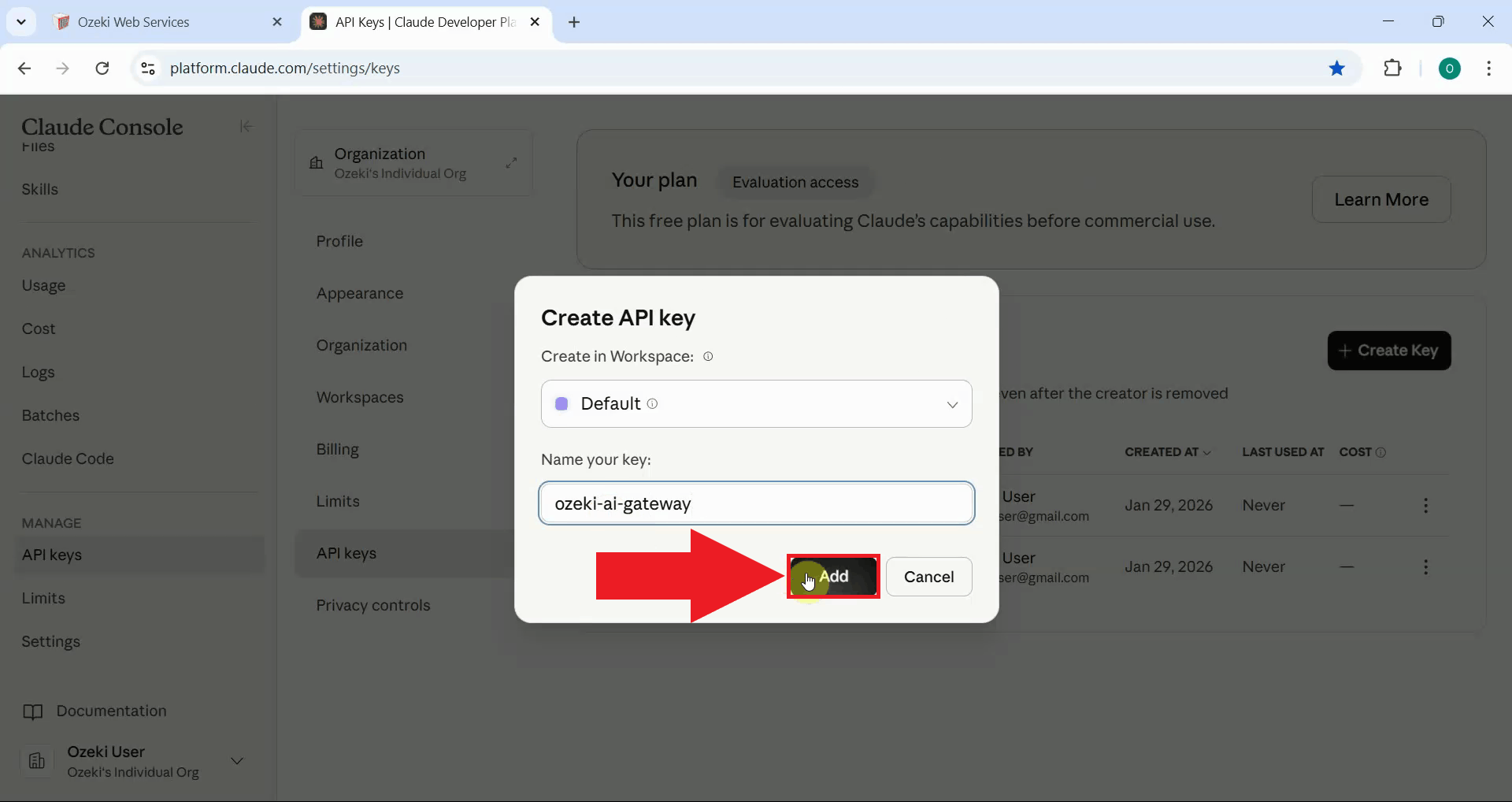Reload the current page
Viewport: 1512px width, 802px height.
tap(102, 69)
